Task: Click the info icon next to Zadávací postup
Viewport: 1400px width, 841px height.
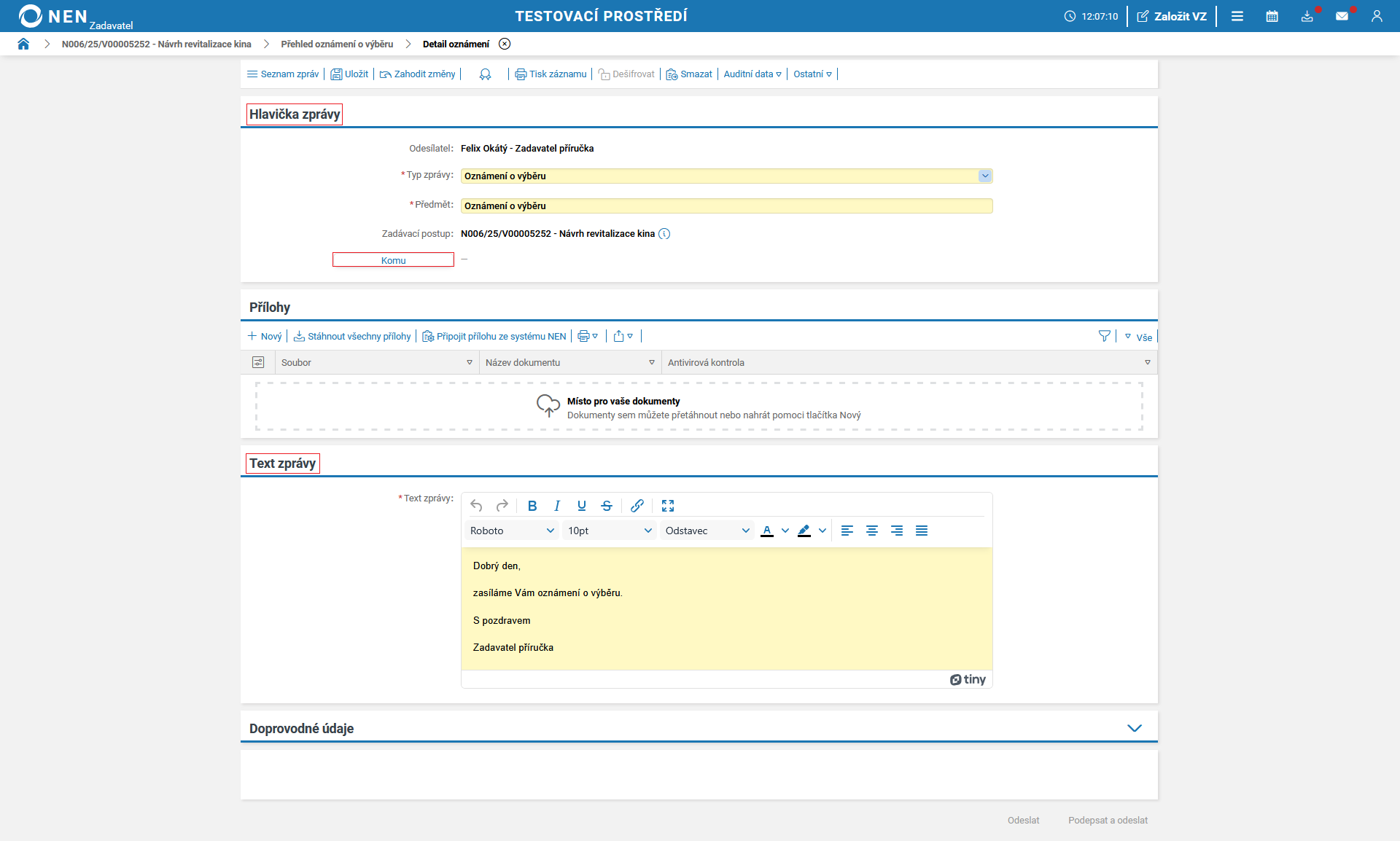Action: [664, 234]
